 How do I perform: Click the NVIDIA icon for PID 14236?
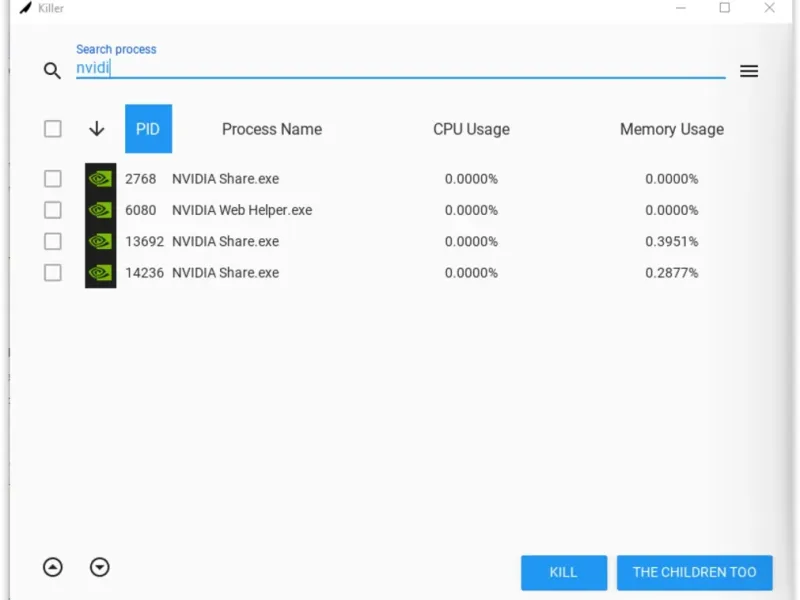pos(100,272)
